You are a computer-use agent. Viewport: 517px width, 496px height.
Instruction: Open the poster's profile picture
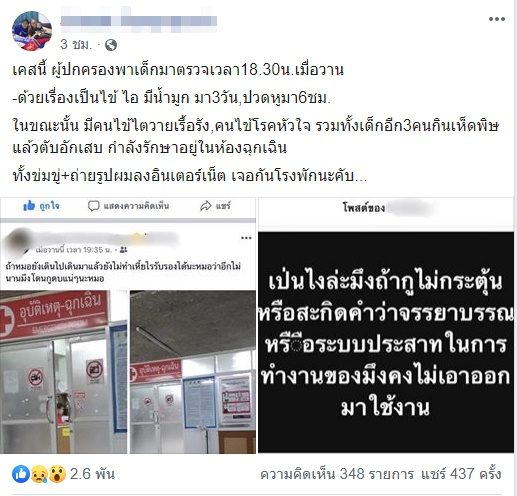32,31
